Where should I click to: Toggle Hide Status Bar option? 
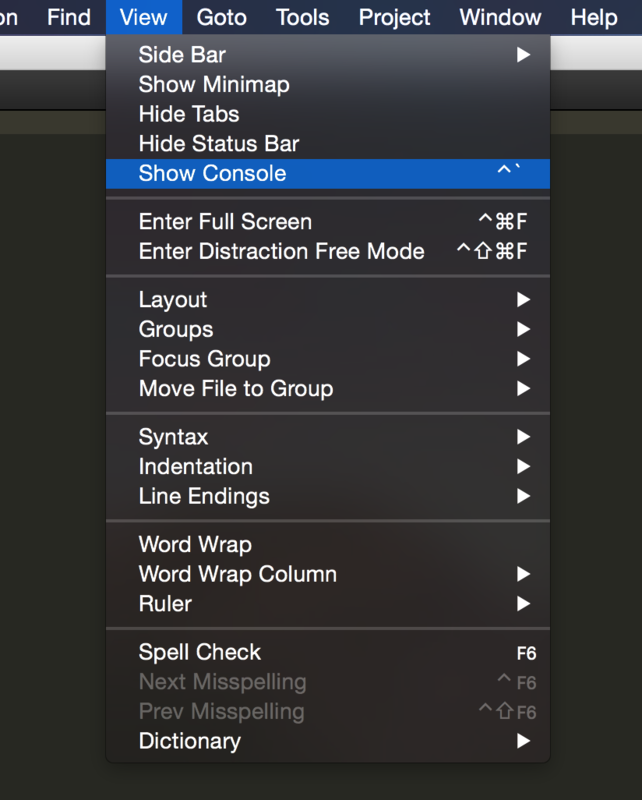point(219,144)
